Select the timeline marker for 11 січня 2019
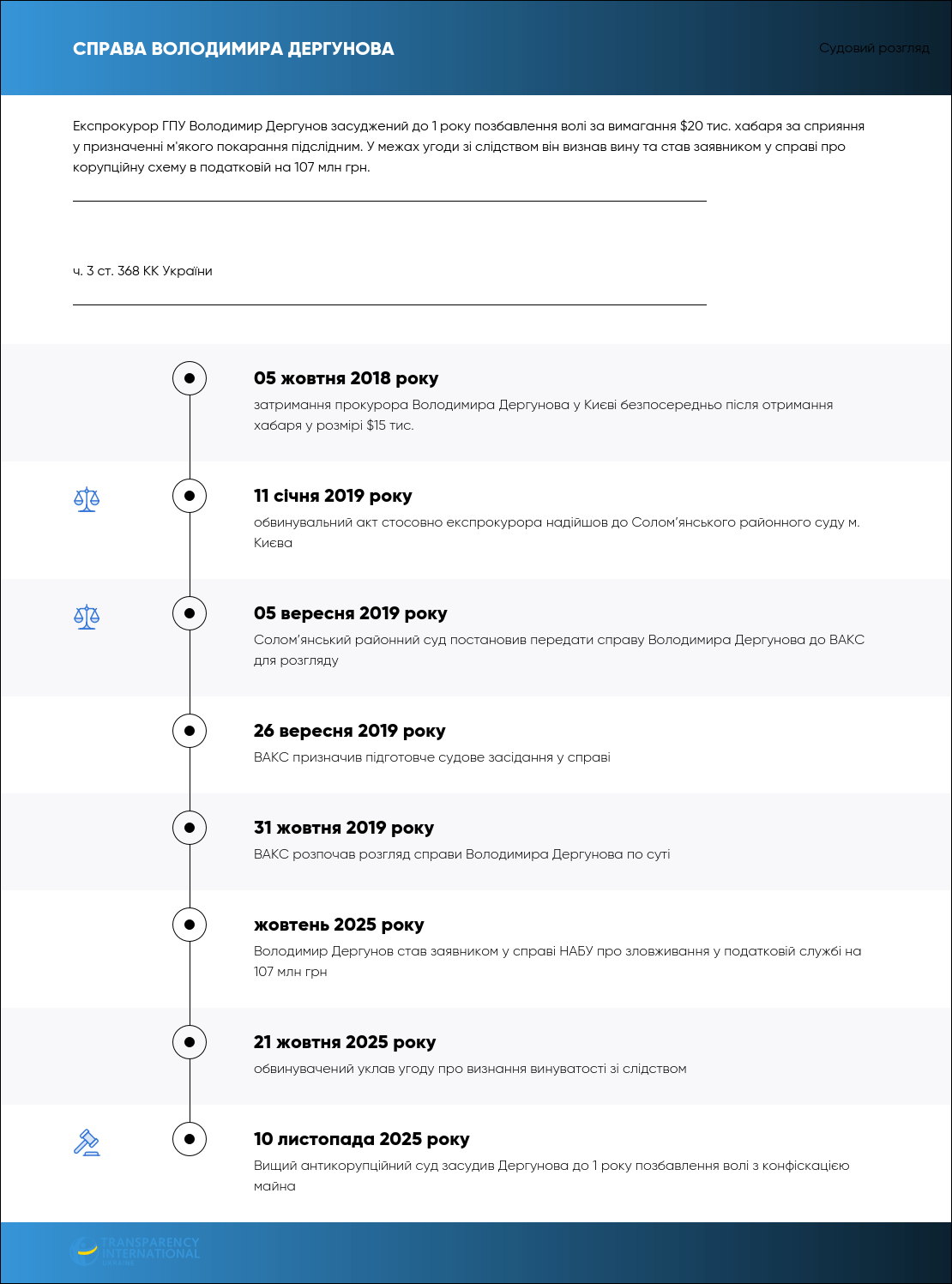 pos(190,496)
